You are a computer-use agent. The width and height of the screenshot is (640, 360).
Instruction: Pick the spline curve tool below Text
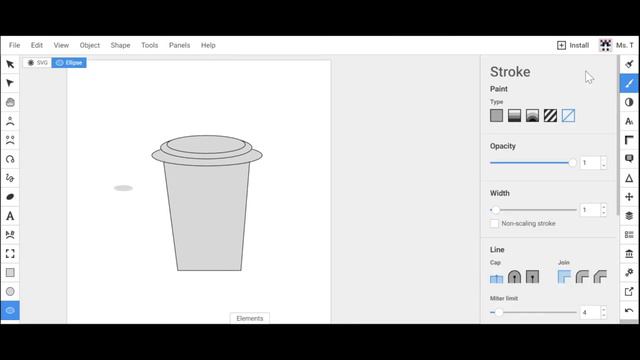coord(10,235)
